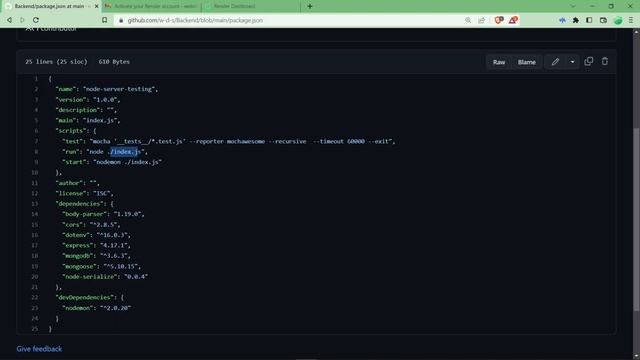Image resolution: width=640 pixels, height=360 pixels.
Task: Click the "node-serialize" dependency name
Action: click(90, 277)
